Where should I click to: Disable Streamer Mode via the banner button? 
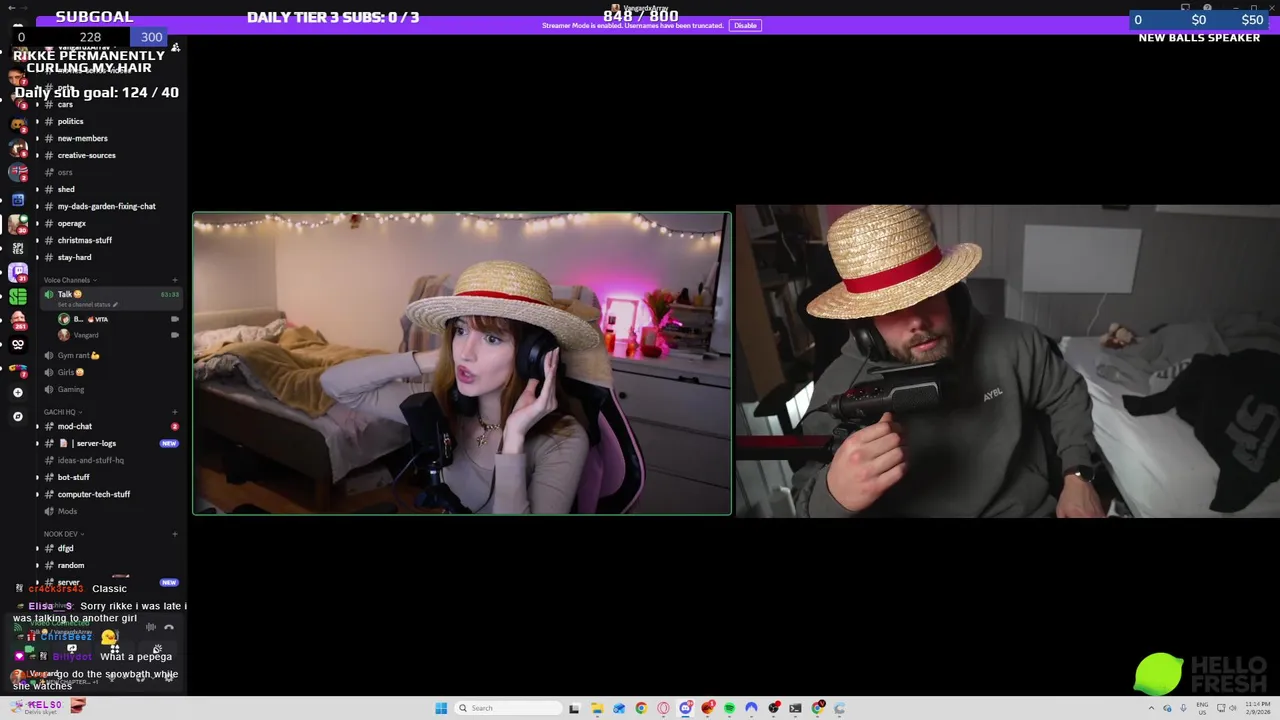745,25
